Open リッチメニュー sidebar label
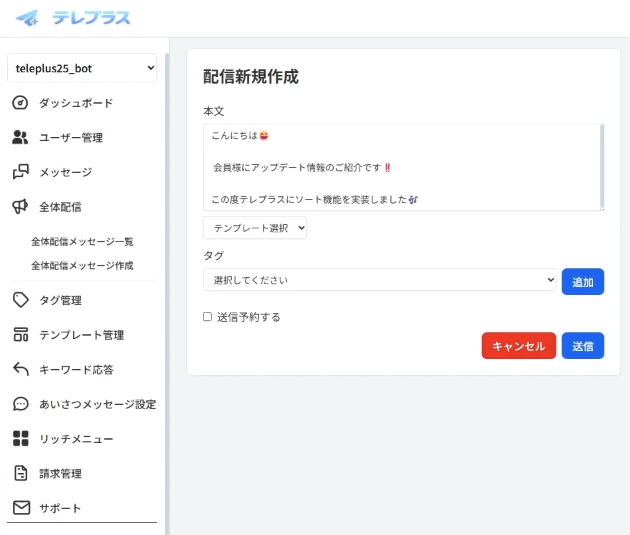Screen dimensions: 630x535 point(76,439)
